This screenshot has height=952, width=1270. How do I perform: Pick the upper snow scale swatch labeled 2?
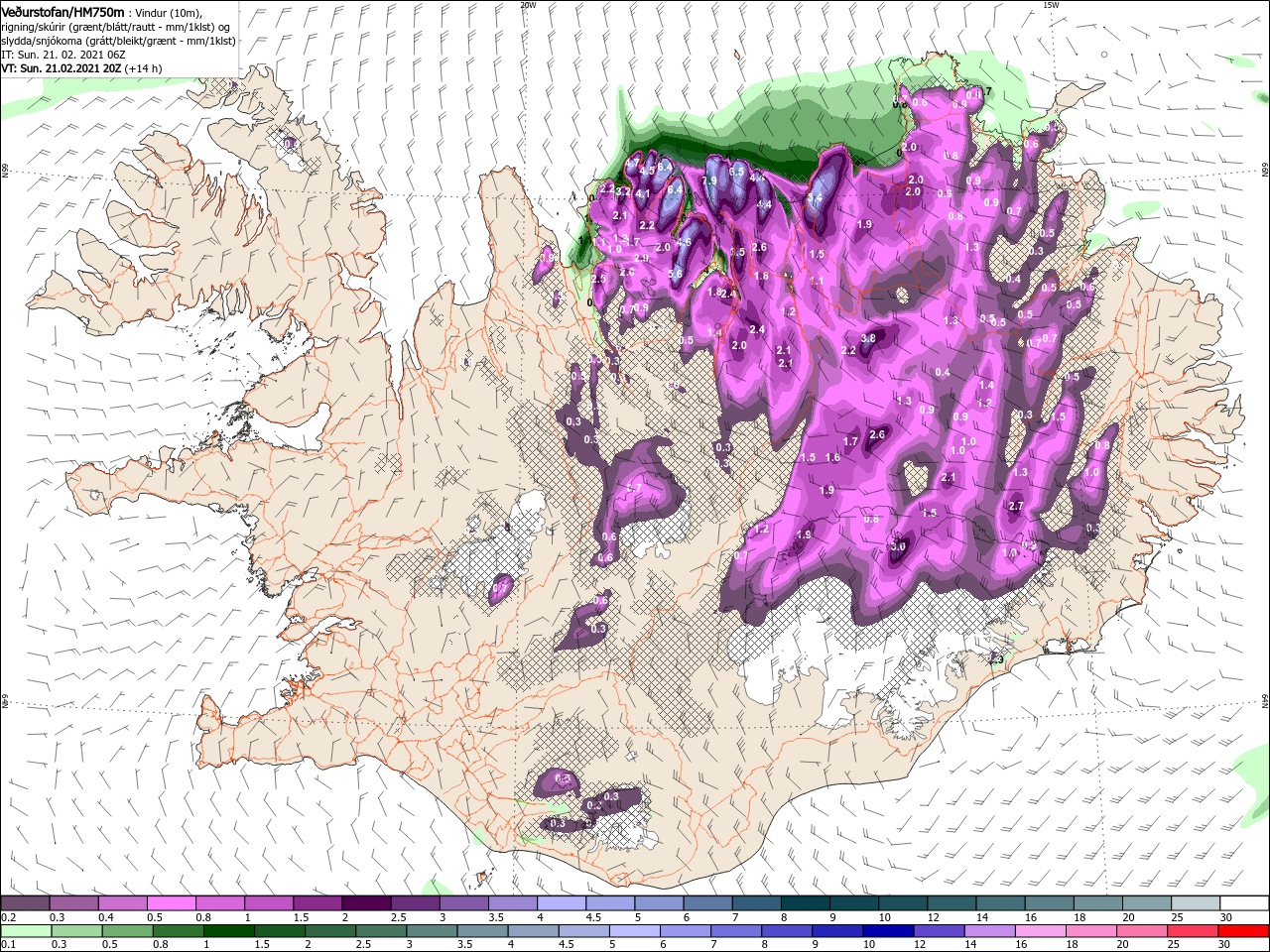pos(366,903)
